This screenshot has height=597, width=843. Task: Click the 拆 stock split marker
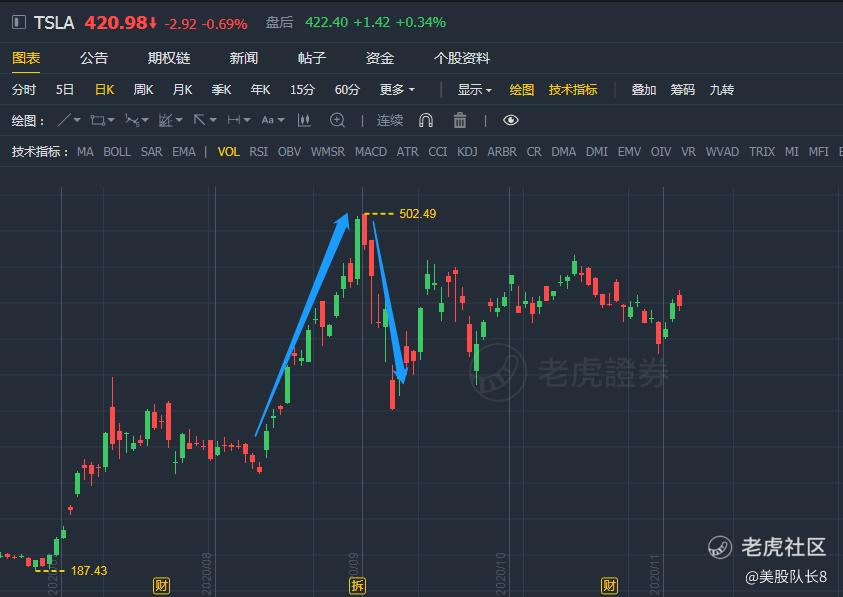[358, 585]
